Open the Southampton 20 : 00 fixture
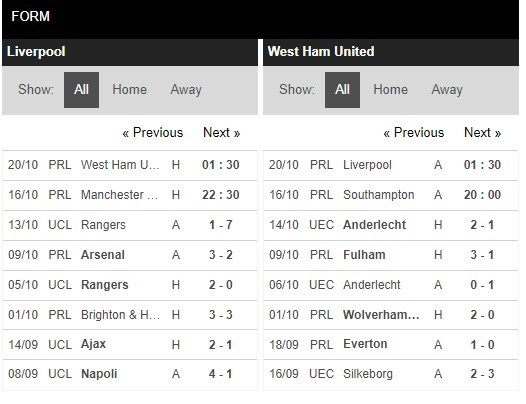The image size is (526, 404). point(391,195)
